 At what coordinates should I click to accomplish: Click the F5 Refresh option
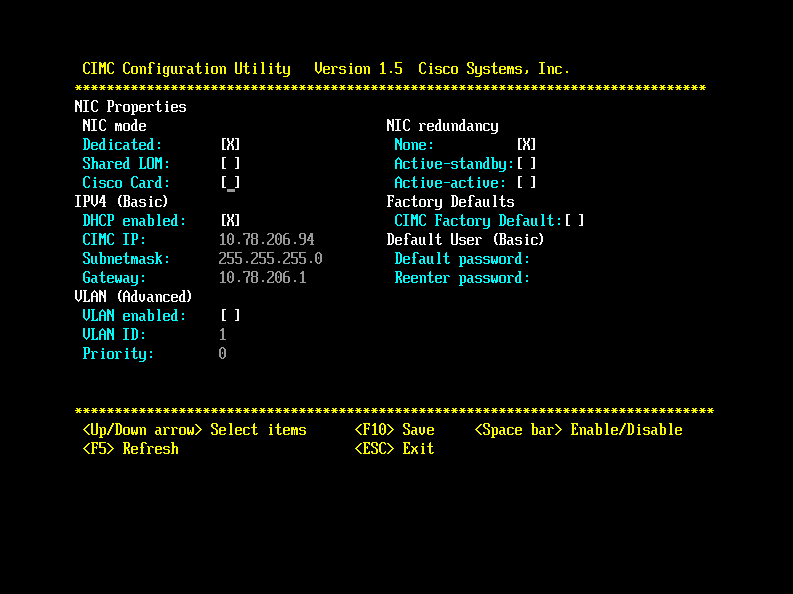tap(130, 448)
